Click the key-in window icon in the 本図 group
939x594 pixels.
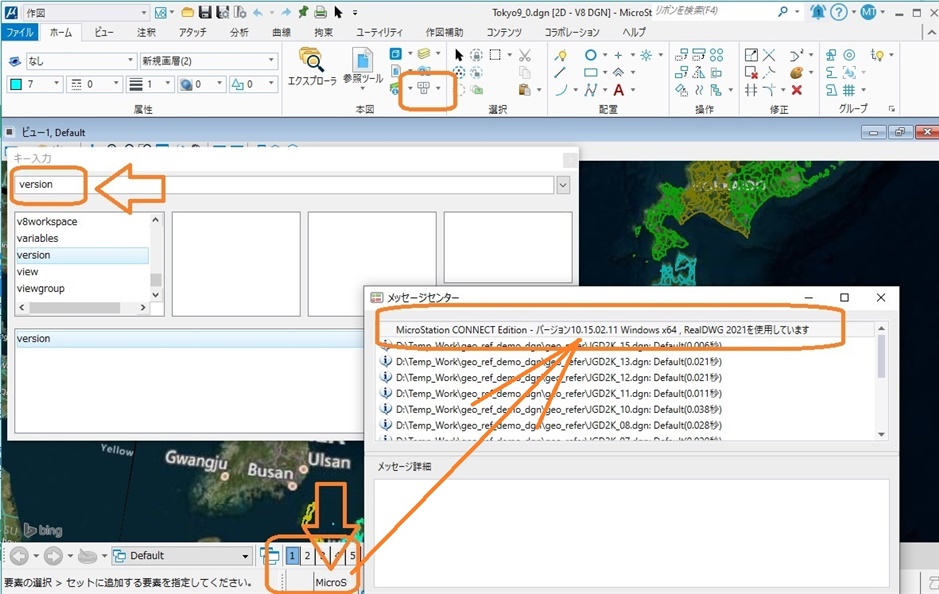423,89
